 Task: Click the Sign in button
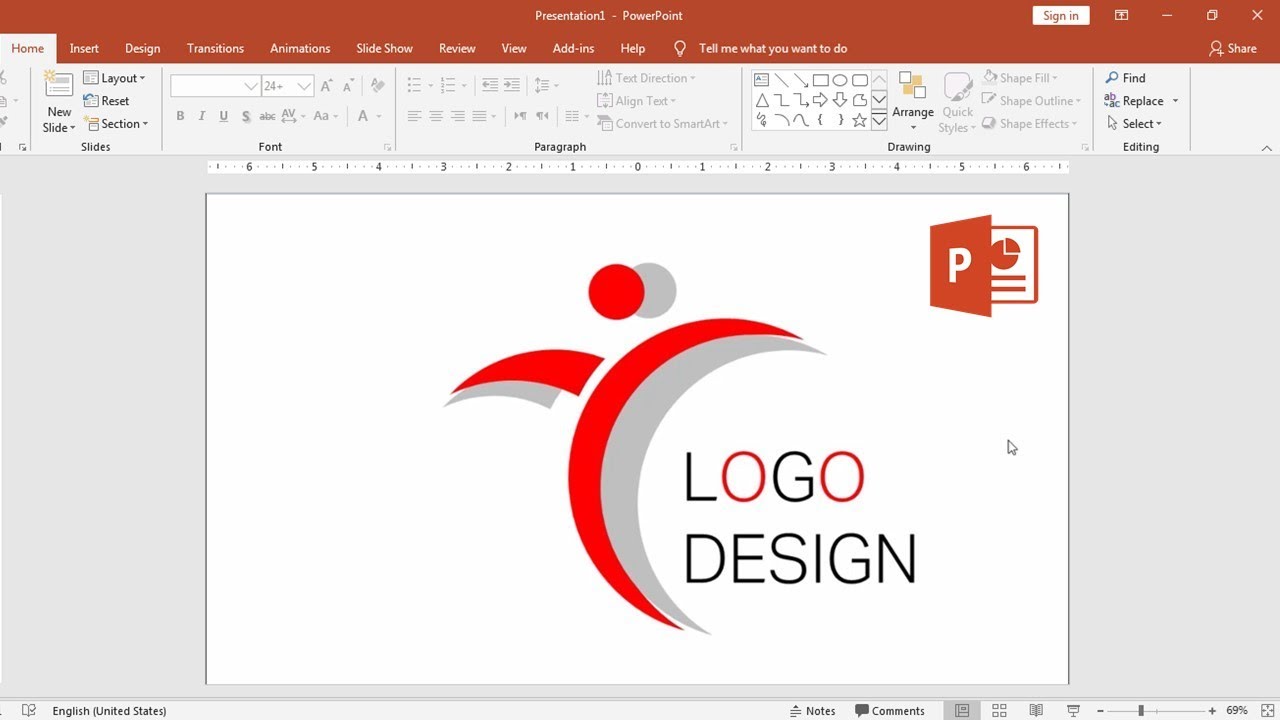[x=1061, y=15]
